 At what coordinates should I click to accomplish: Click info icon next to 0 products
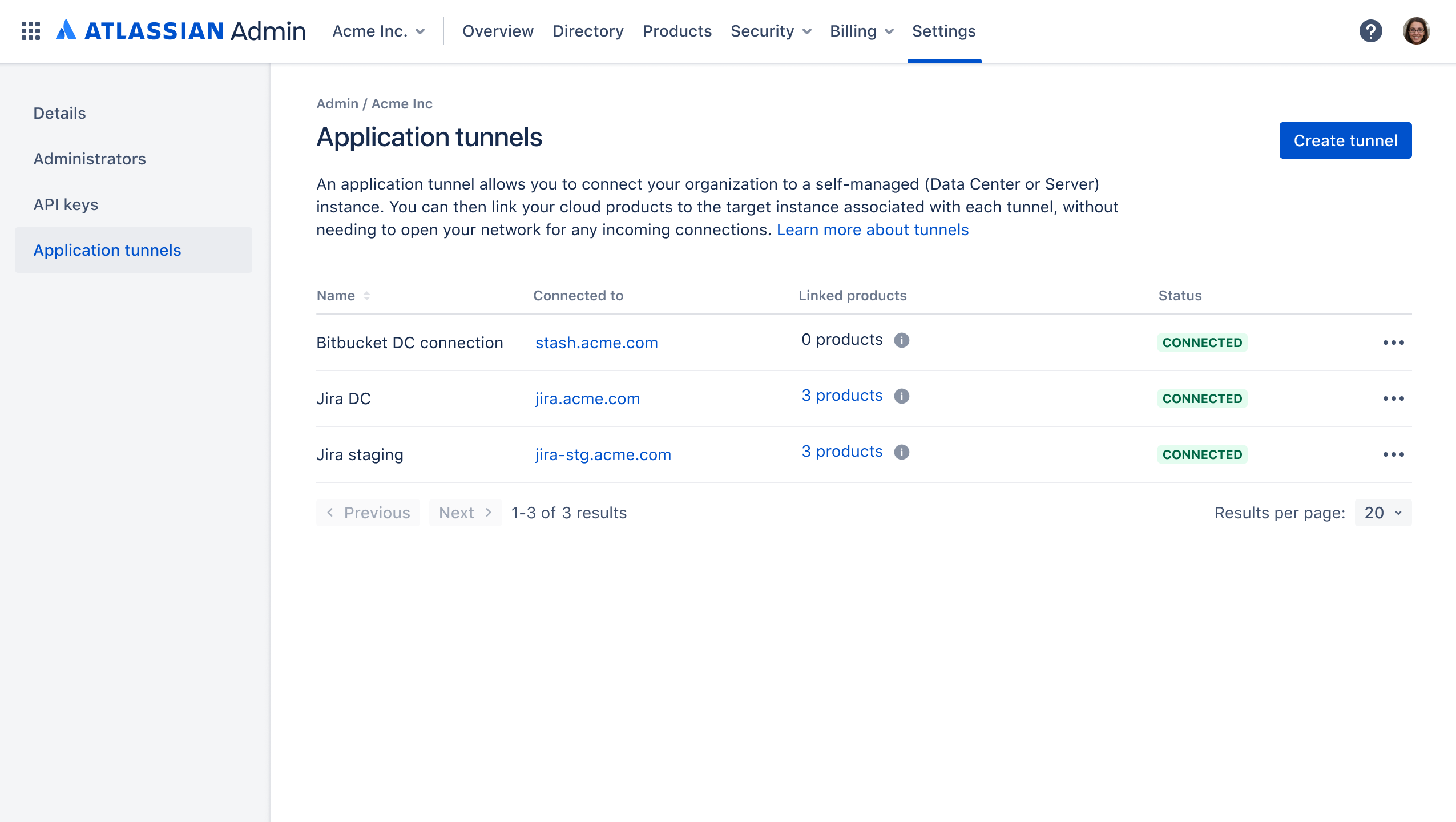point(902,340)
